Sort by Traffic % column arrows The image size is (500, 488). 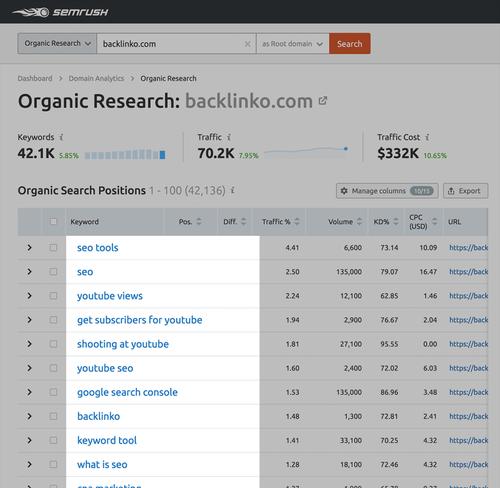click(297, 221)
